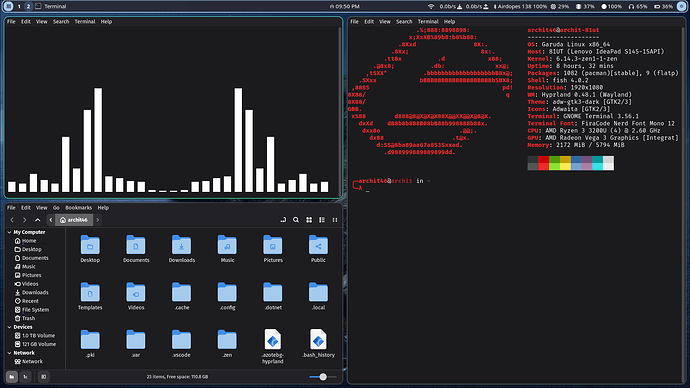The height and width of the screenshot is (388, 690).
Task: Go up to parent directory
Action: (x=37, y=220)
